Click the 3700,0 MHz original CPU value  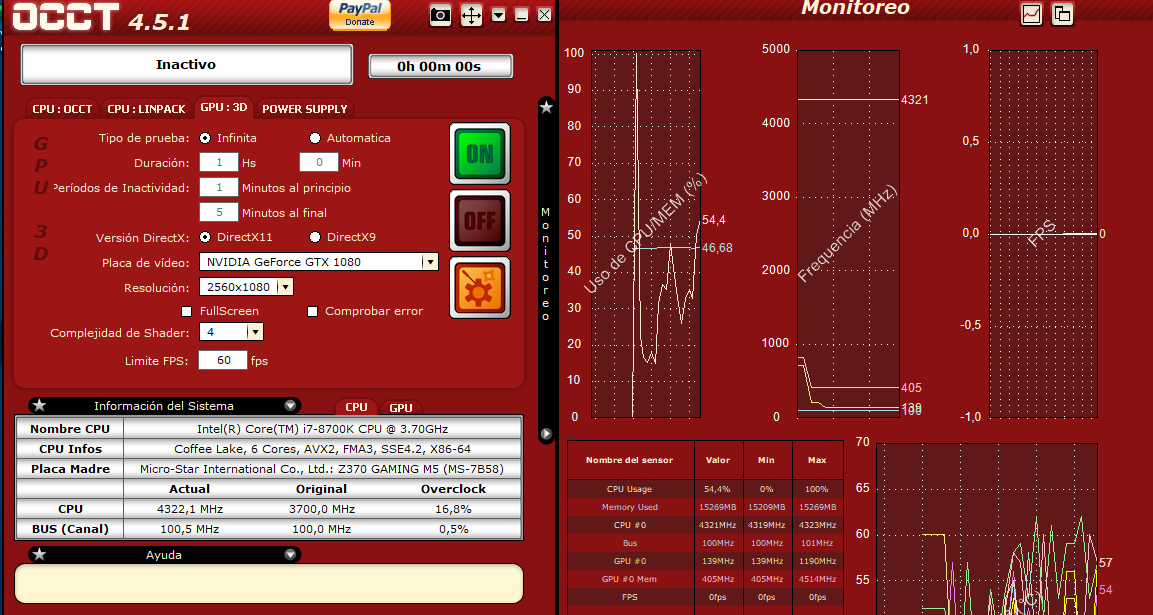321,509
